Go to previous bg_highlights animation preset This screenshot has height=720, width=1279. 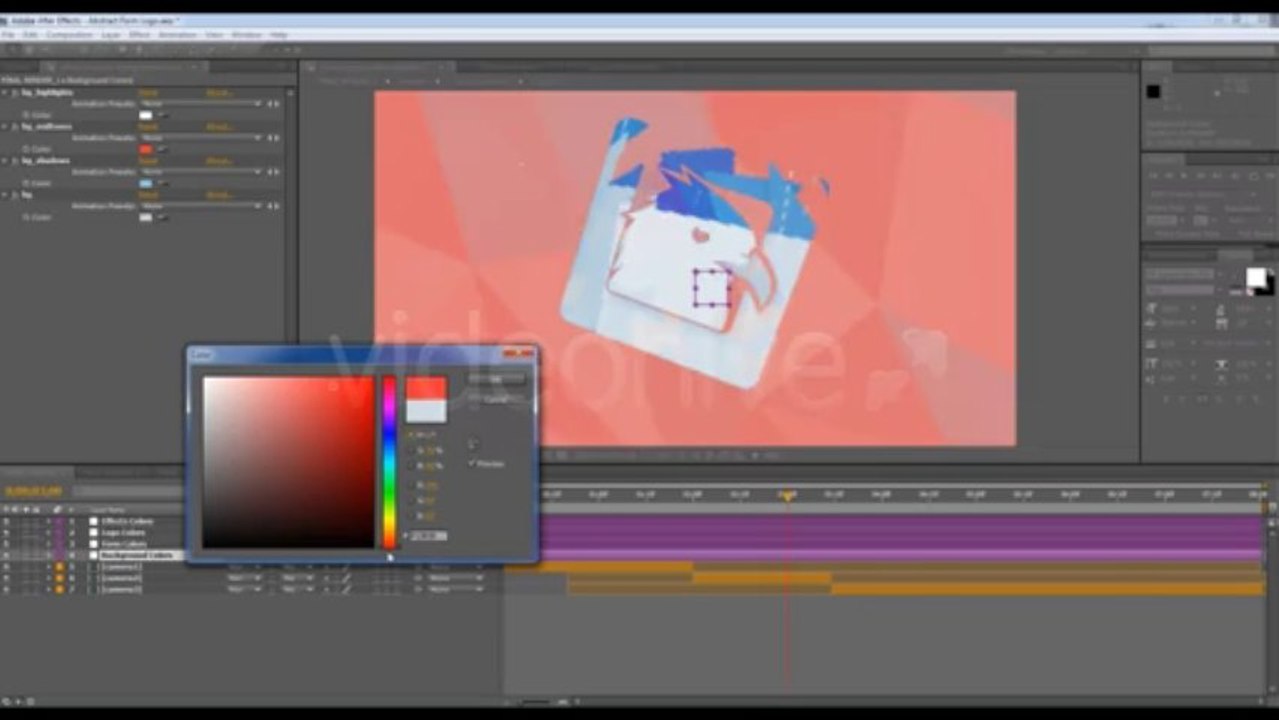pyautogui.click(x=269, y=104)
